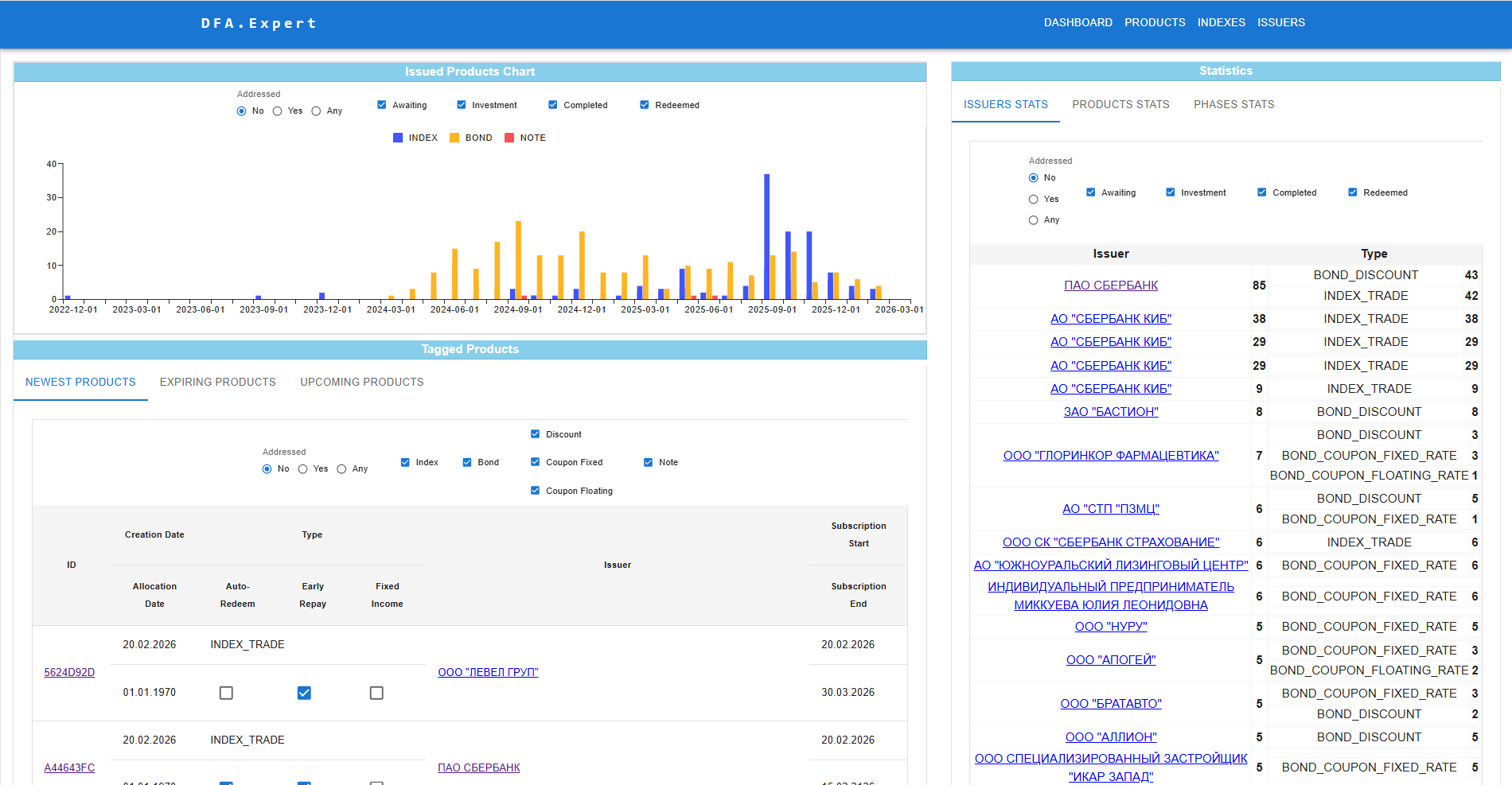Screen dimensions: 1512x785
Task: Click the tallest blue bar in chart
Action: 767,236
